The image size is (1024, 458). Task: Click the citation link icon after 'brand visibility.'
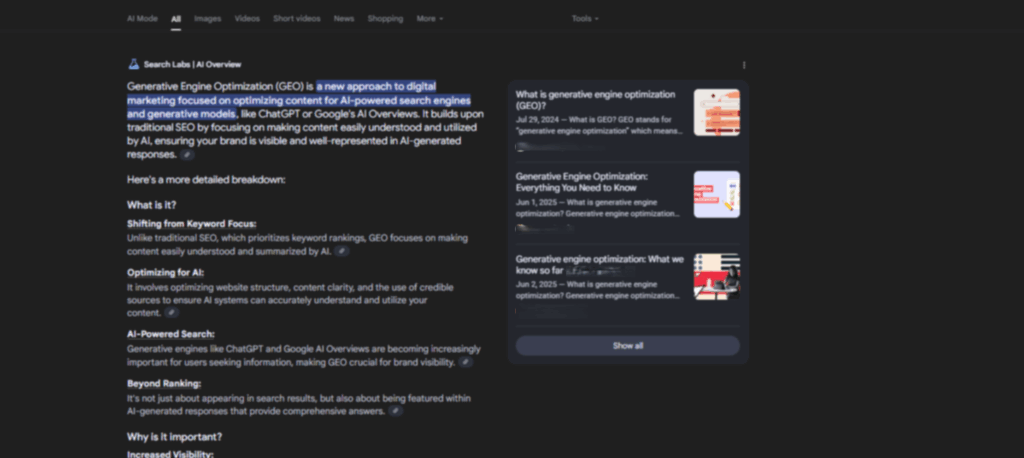point(465,362)
